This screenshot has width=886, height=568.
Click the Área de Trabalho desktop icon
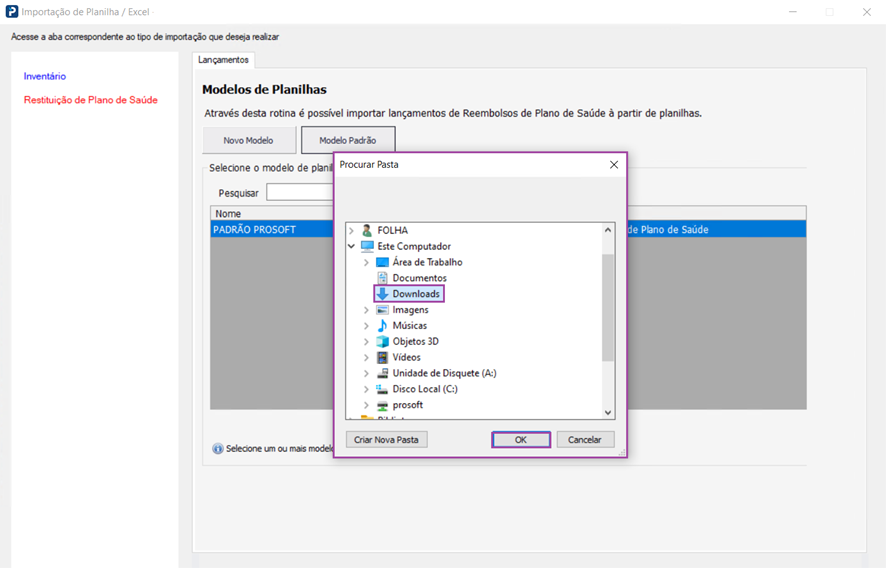(x=383, y=262)
